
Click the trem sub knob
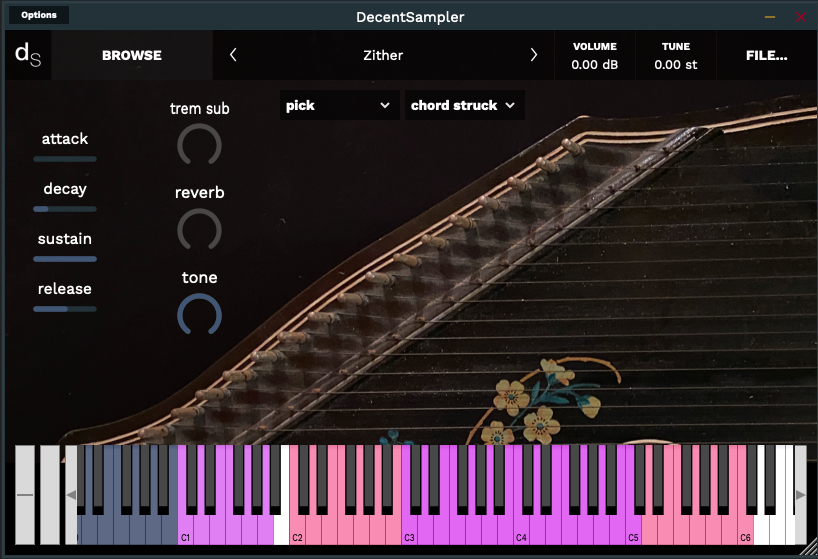199,145
